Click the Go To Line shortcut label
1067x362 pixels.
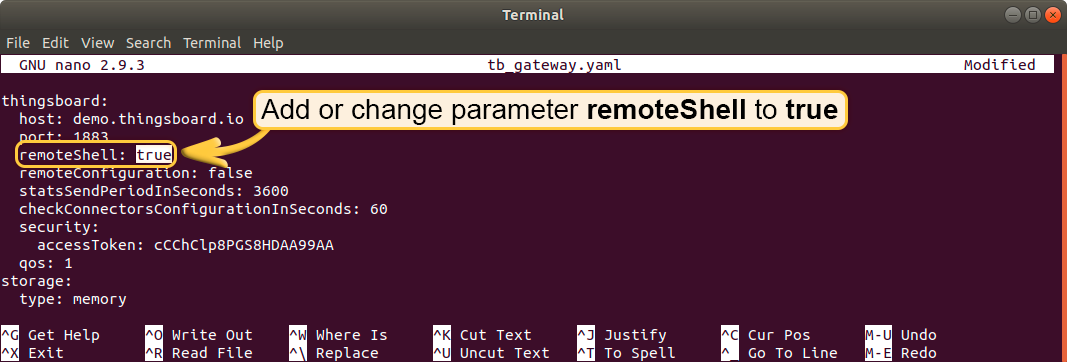pos(792,353)
